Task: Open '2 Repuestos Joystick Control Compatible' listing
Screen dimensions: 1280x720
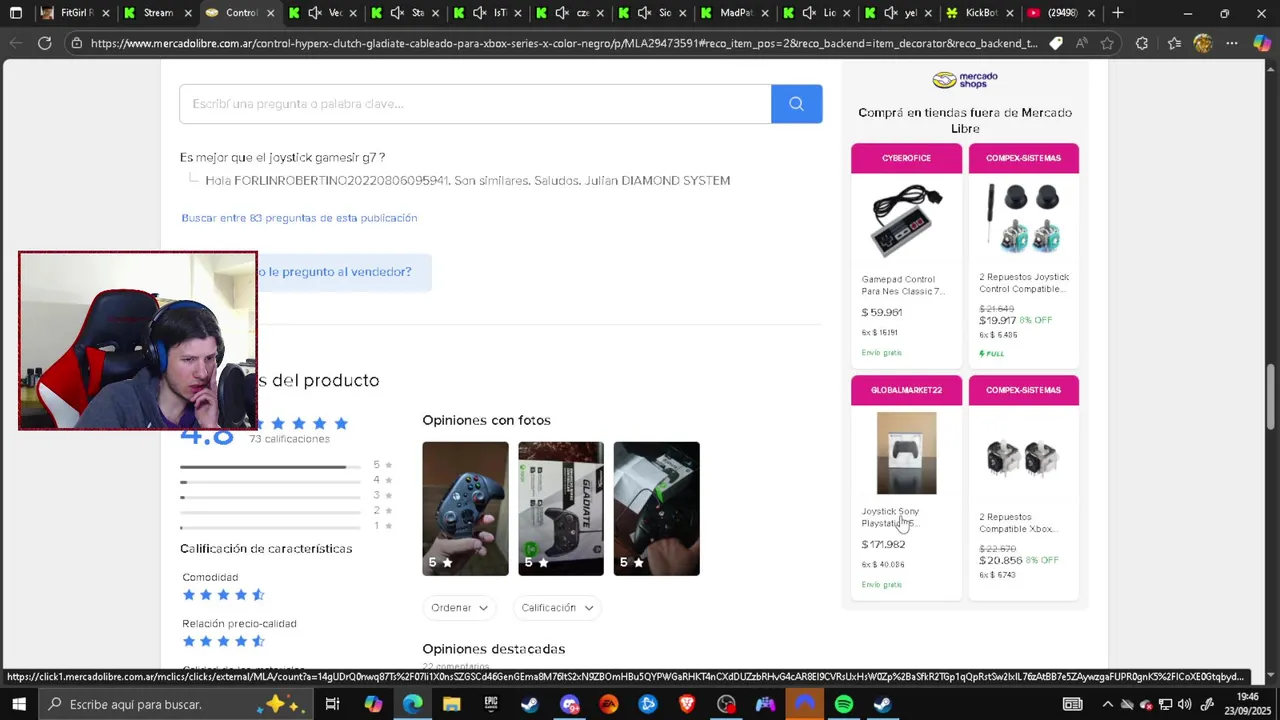Action: (1024, 283)
